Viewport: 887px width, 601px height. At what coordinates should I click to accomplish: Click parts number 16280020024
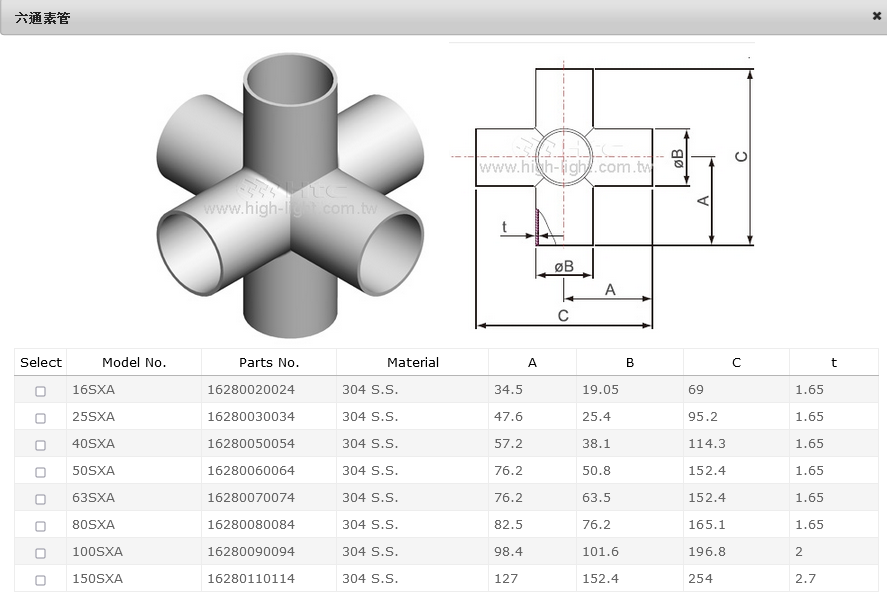point(251,390)
